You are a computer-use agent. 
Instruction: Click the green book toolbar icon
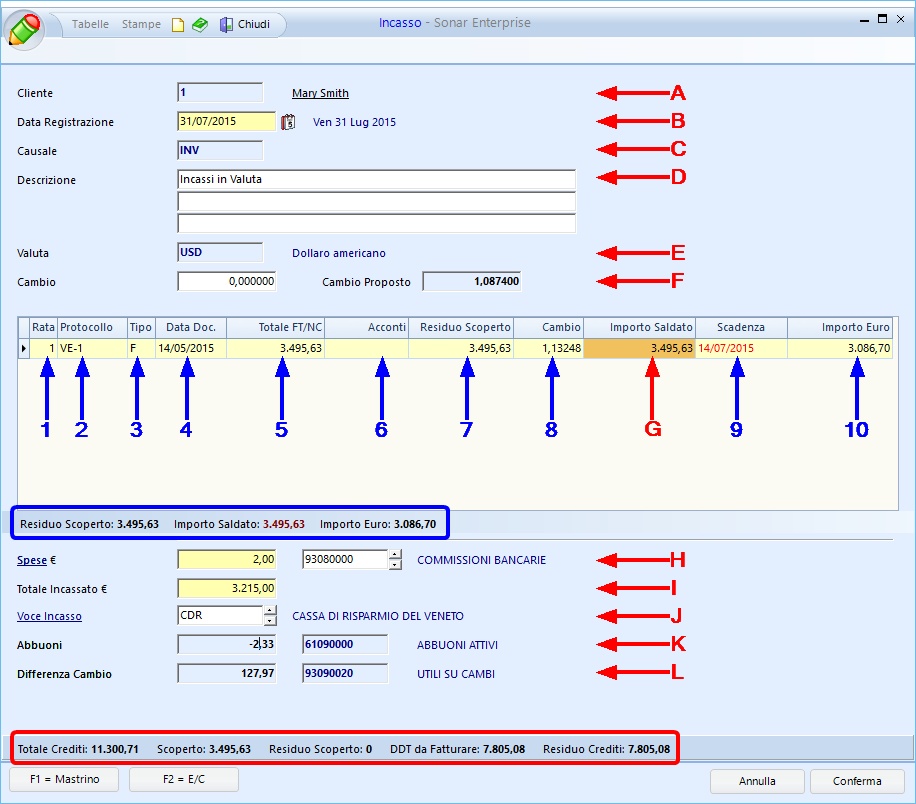point(200,25)
